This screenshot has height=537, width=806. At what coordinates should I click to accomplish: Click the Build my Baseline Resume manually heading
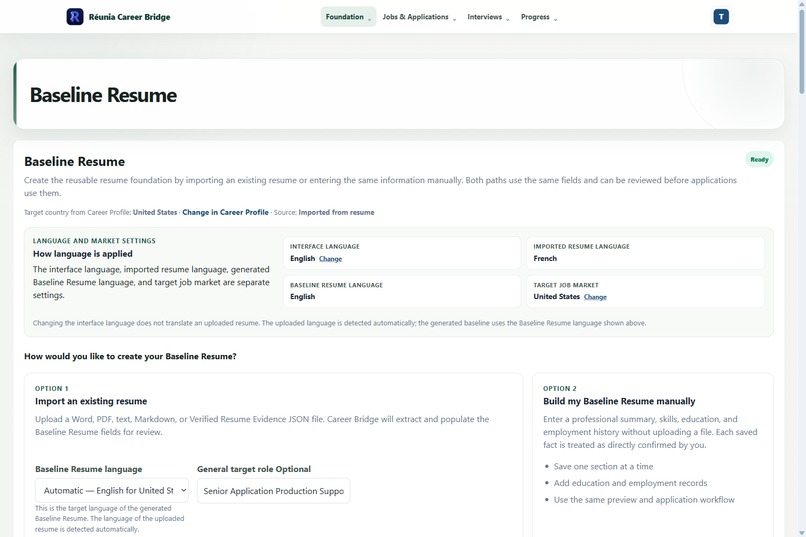coord(619,401)
